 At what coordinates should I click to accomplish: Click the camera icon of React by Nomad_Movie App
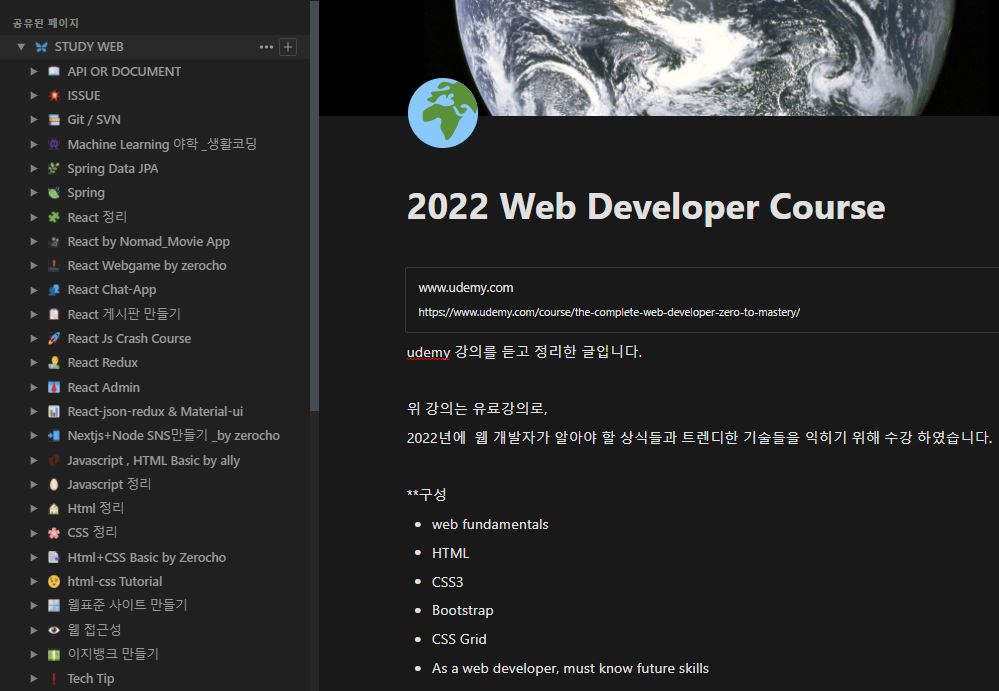coord(54,241)
